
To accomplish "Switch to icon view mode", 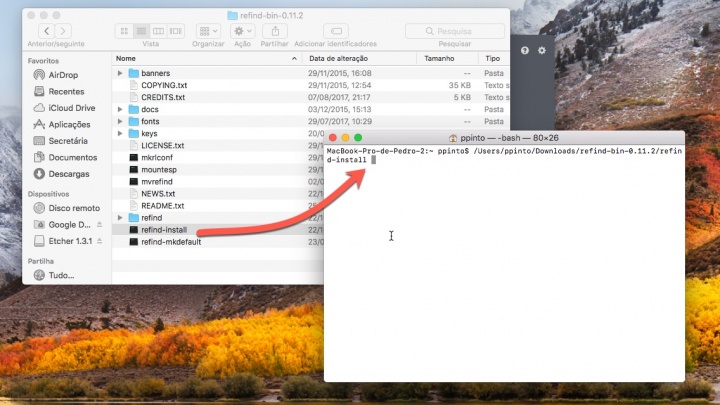I will click(x=124, y=31).
